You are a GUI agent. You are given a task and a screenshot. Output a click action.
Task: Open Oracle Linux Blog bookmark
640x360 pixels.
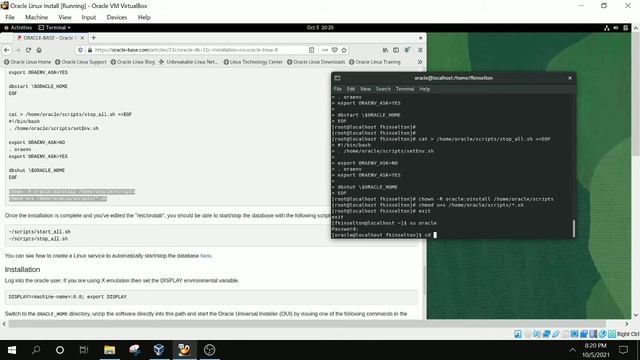(x=133, y=62)
